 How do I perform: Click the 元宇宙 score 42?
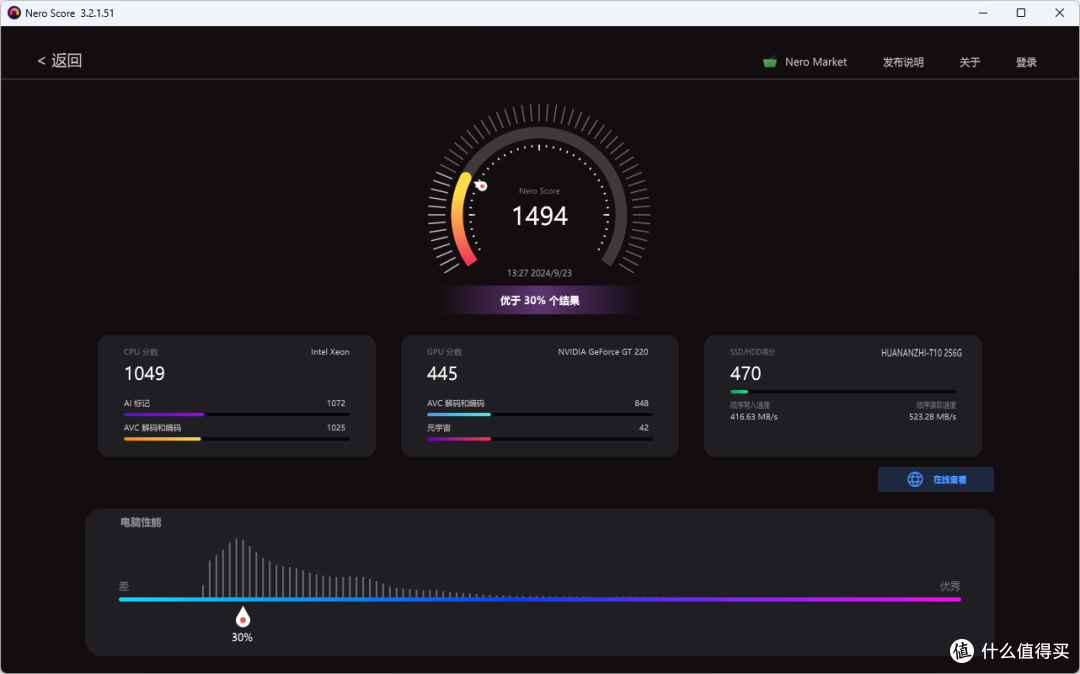[x=643, y=428]
